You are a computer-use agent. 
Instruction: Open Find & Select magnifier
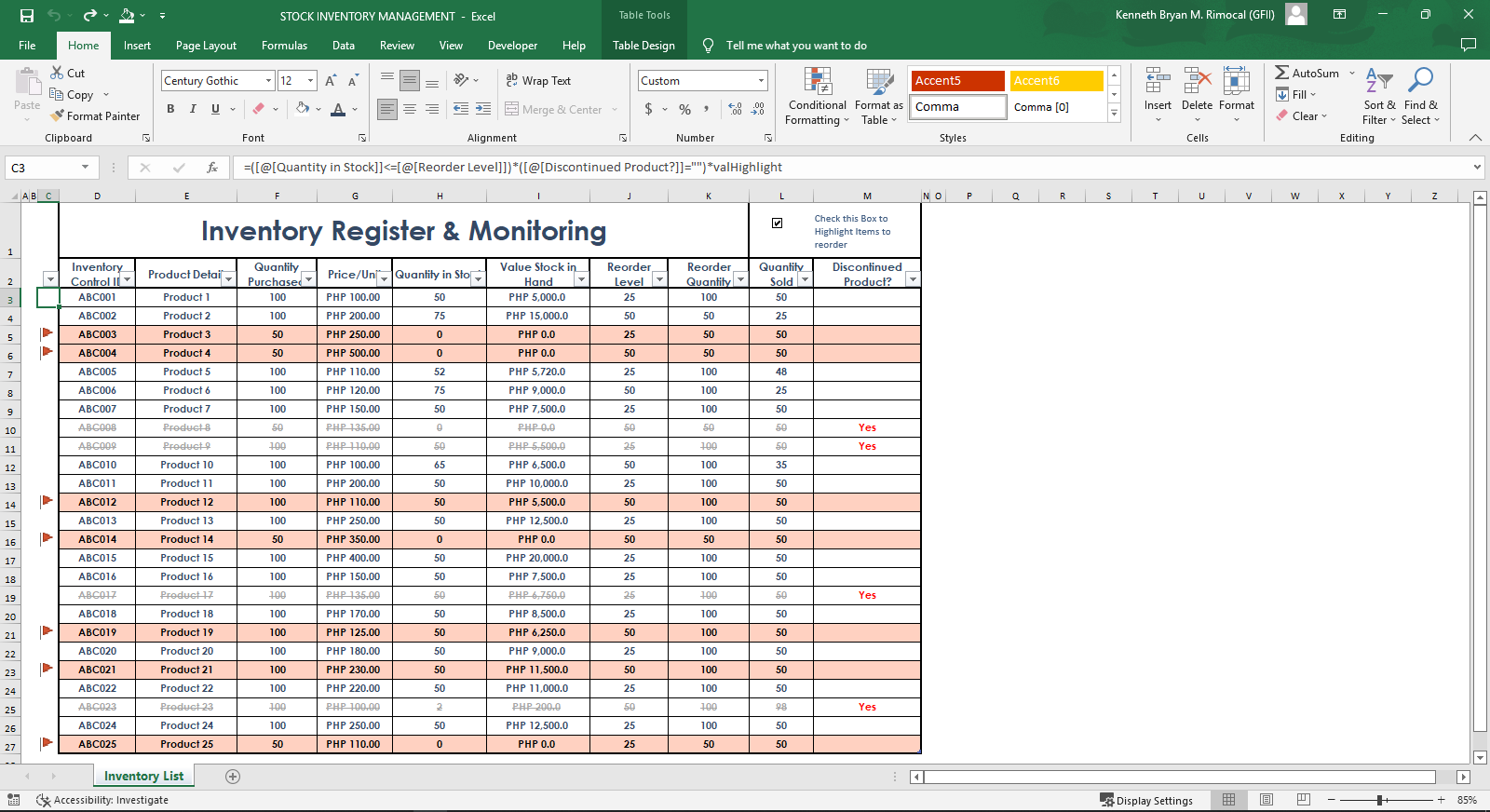tap(1420, 81)
